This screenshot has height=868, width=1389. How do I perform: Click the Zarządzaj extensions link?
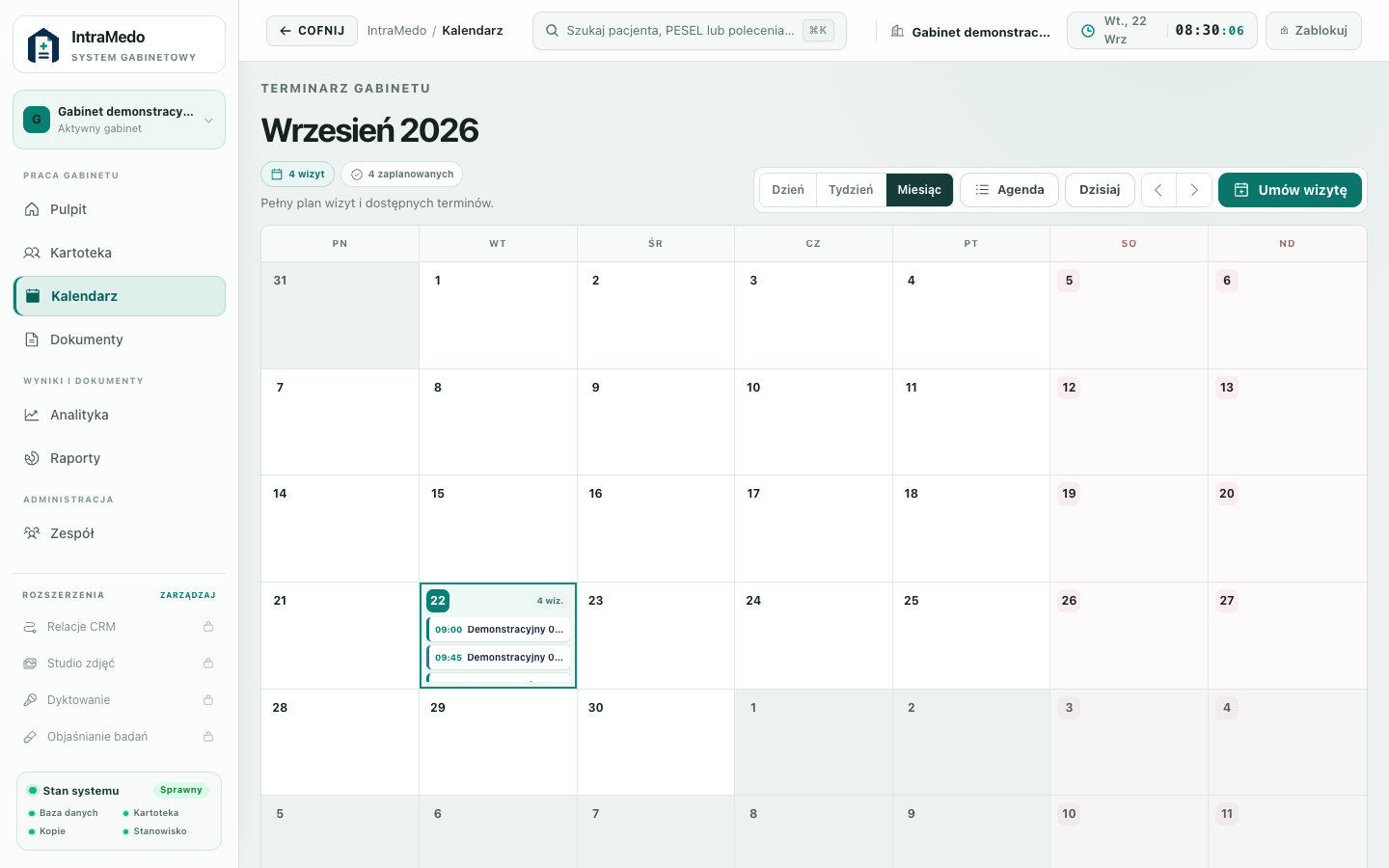188,595
